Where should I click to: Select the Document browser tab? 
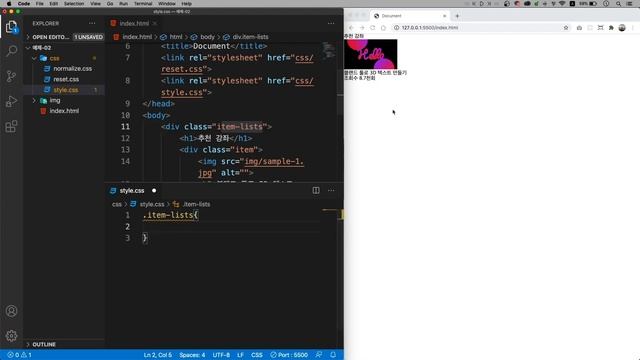(409, 16)
